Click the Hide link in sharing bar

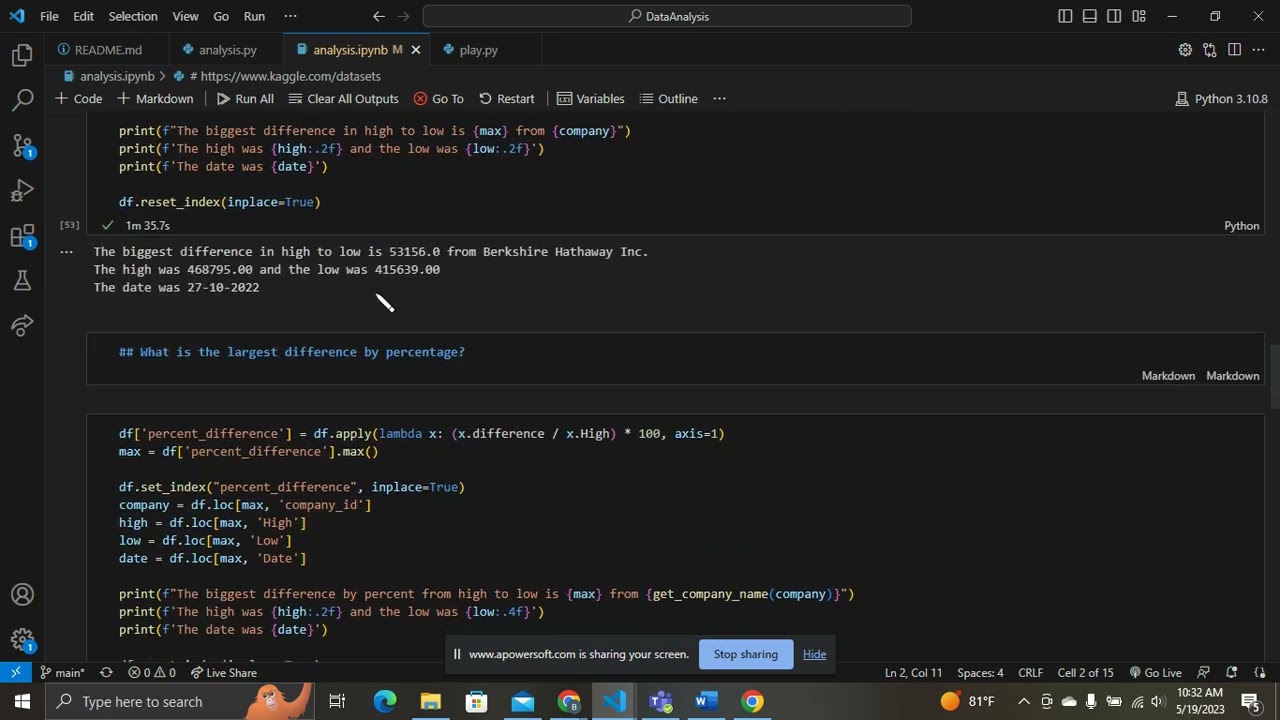(814, 654)
